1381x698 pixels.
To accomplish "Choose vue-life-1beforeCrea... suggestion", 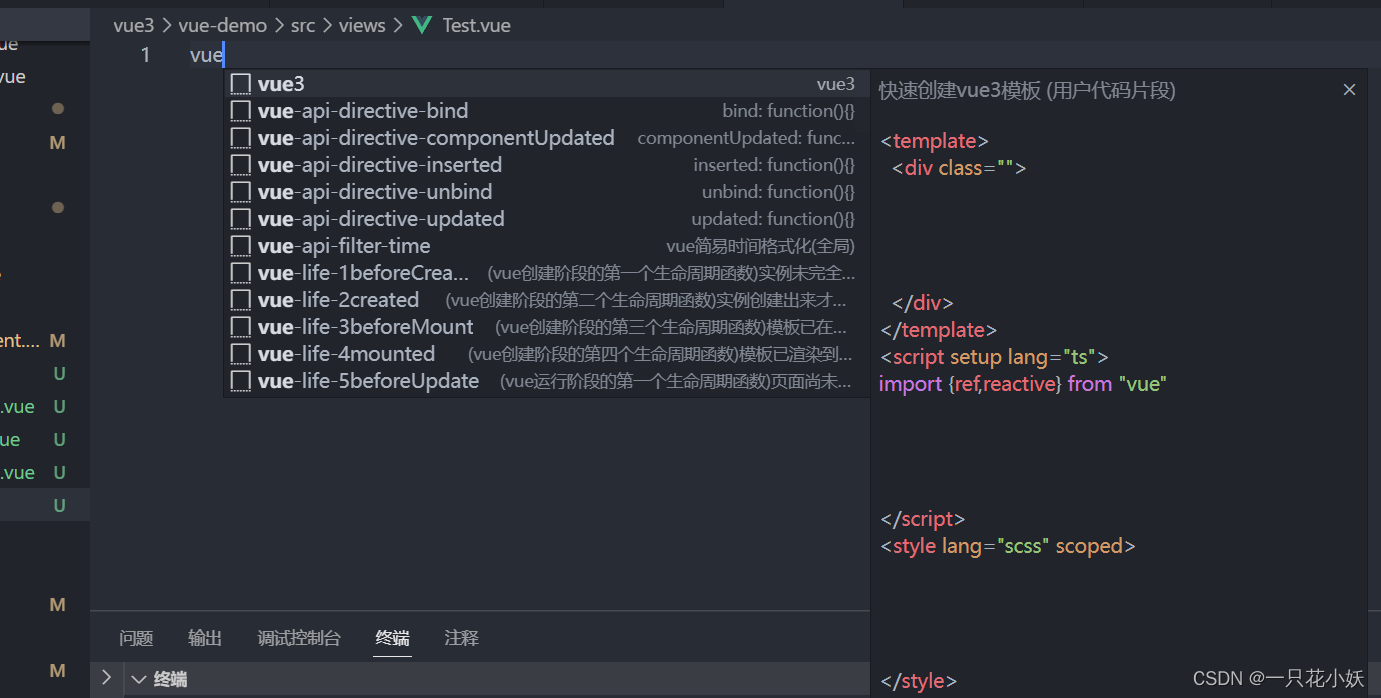I will pos(546,273).
